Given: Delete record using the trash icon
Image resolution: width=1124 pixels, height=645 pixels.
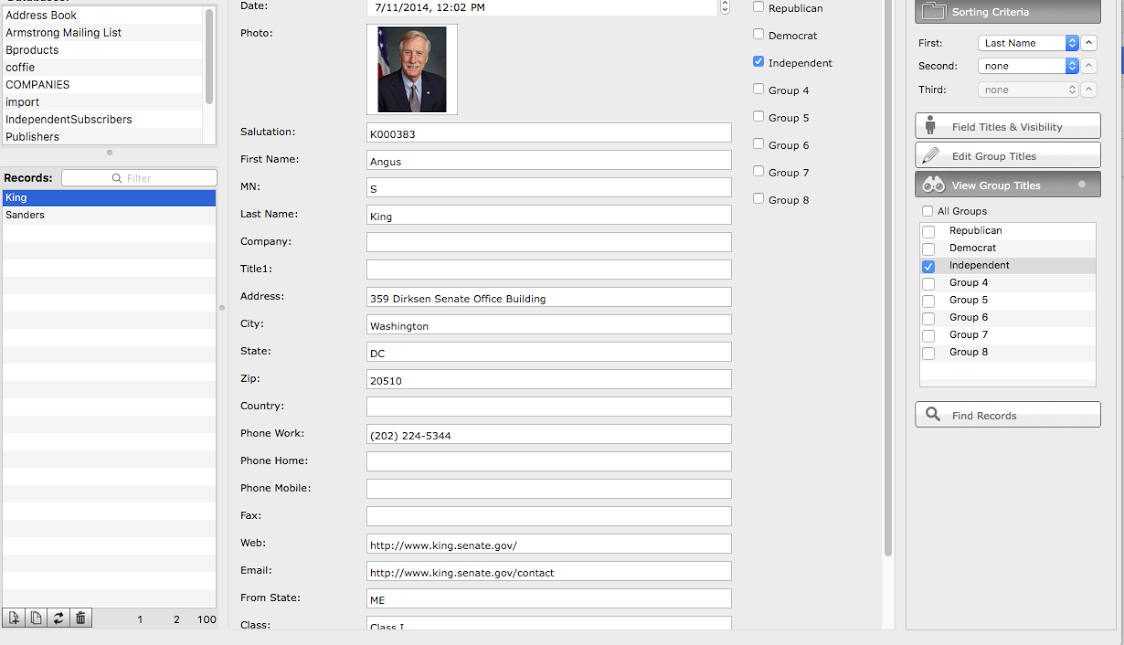Looking at the screenshot, I should pos(81,619).
